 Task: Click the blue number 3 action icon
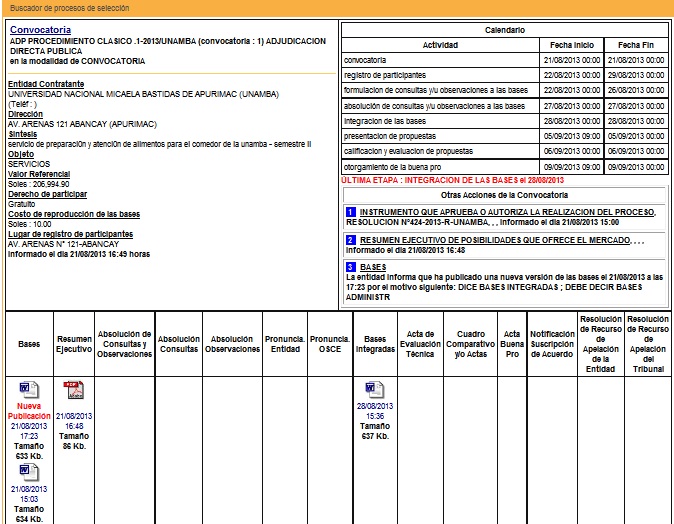point(351,267)
